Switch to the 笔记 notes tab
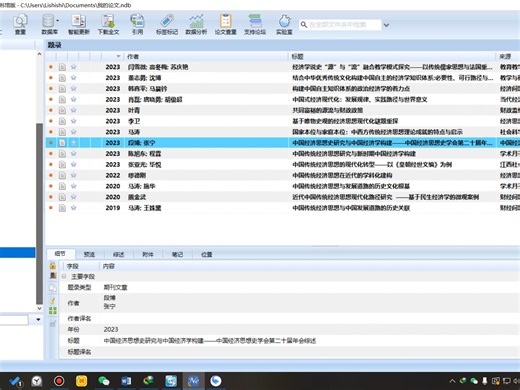The image size is (520, 390). tap(177, 254)
